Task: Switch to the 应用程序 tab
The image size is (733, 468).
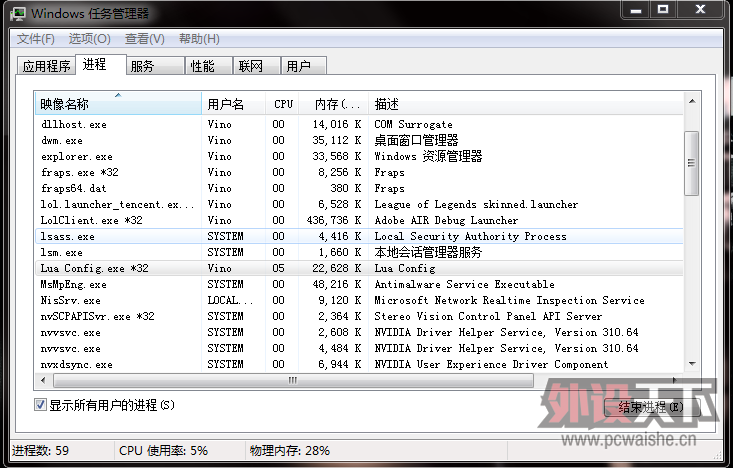Action: 46,66
